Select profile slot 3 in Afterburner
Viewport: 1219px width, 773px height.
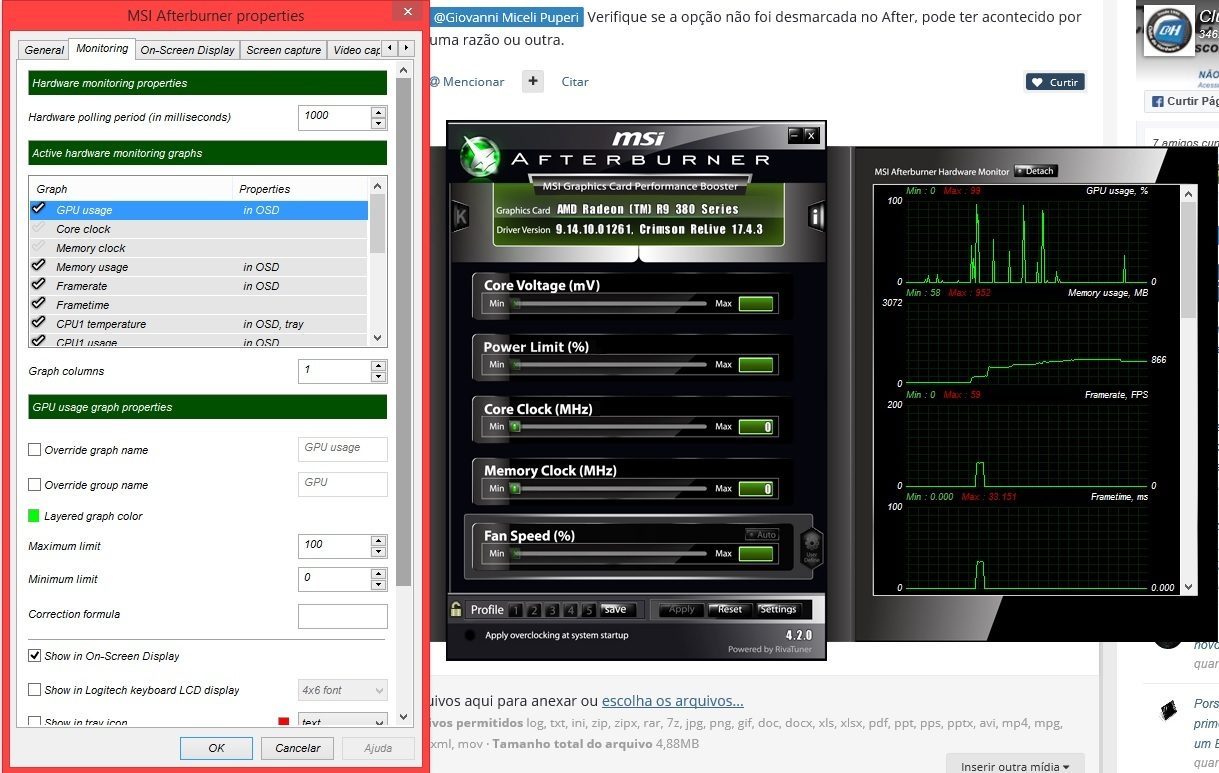[552, 610]
